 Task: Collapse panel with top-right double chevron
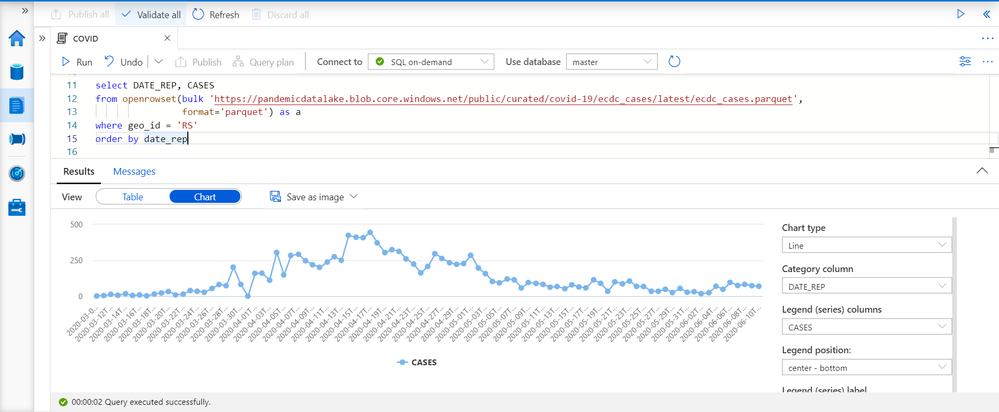tap(987, 14)
